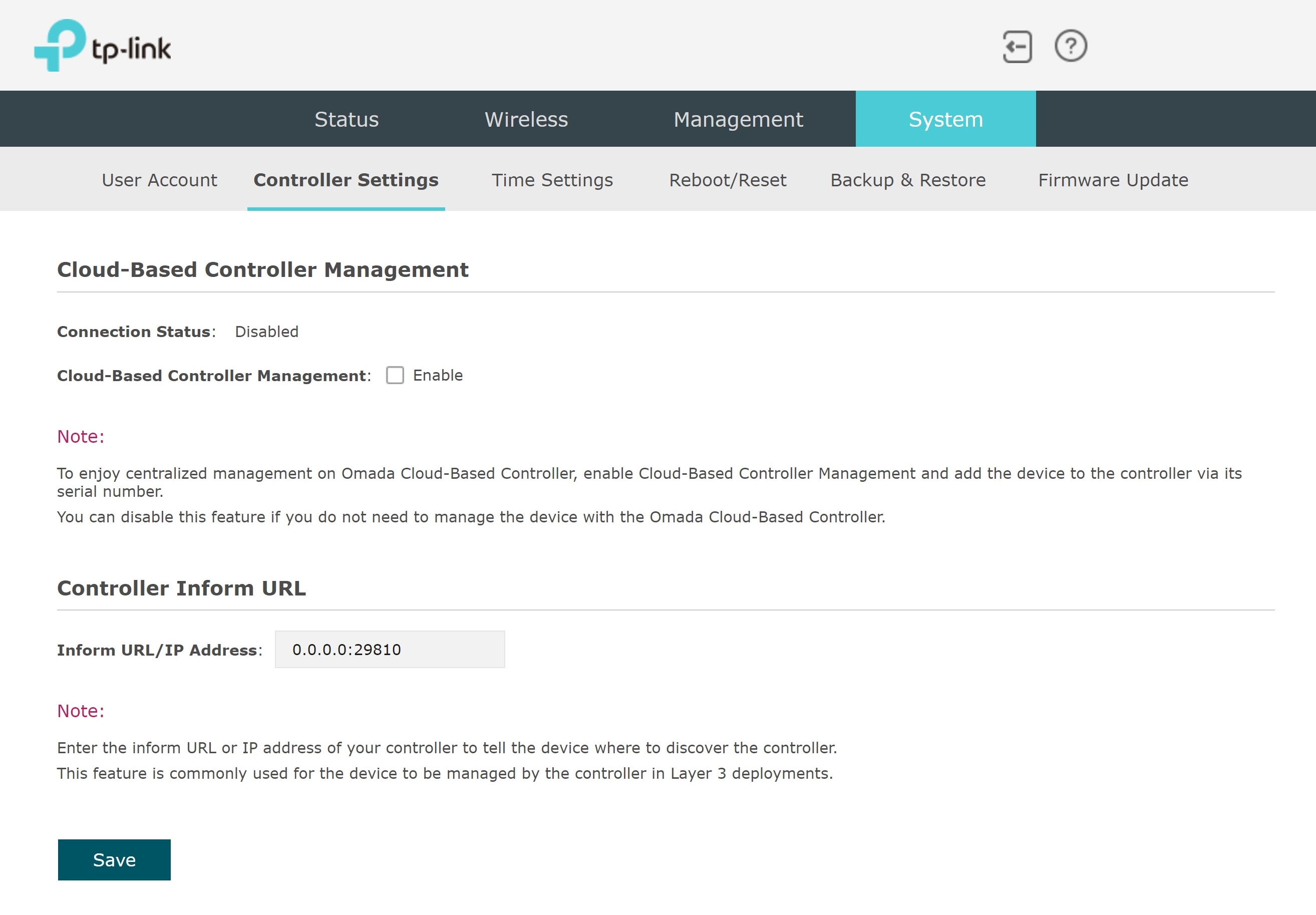The image size is (1316, 915).
Task: Click the tp-link logo
Action: 103,46
